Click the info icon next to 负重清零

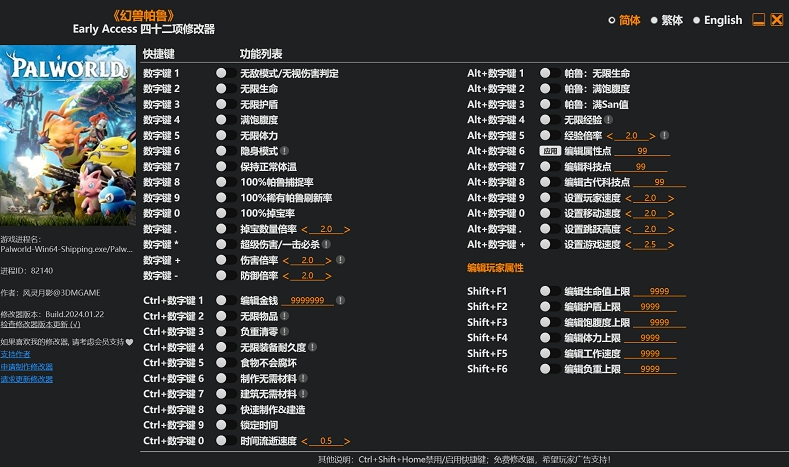(x=284, y=332)
